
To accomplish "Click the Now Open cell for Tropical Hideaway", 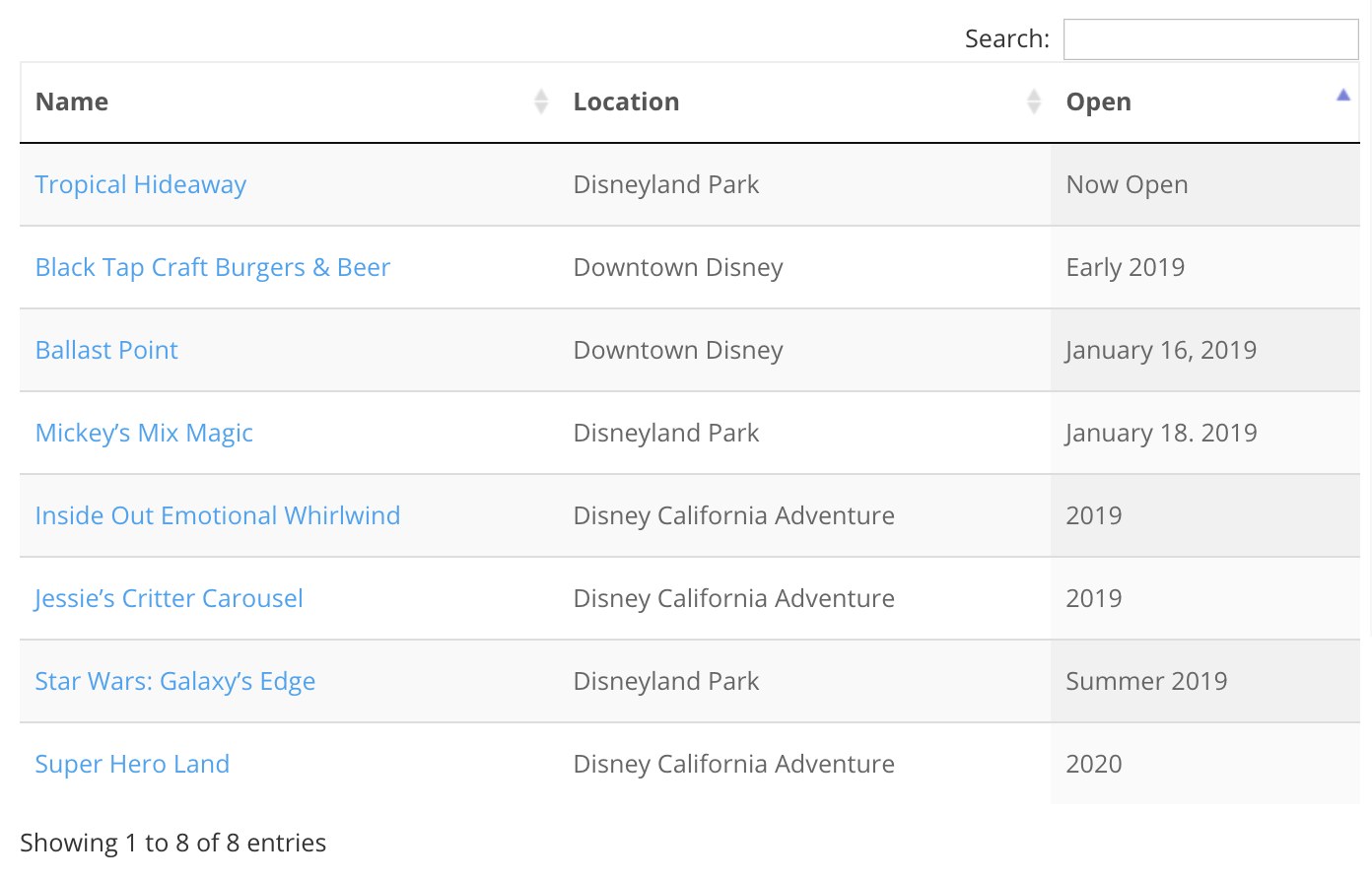I will click(1127, 185).
